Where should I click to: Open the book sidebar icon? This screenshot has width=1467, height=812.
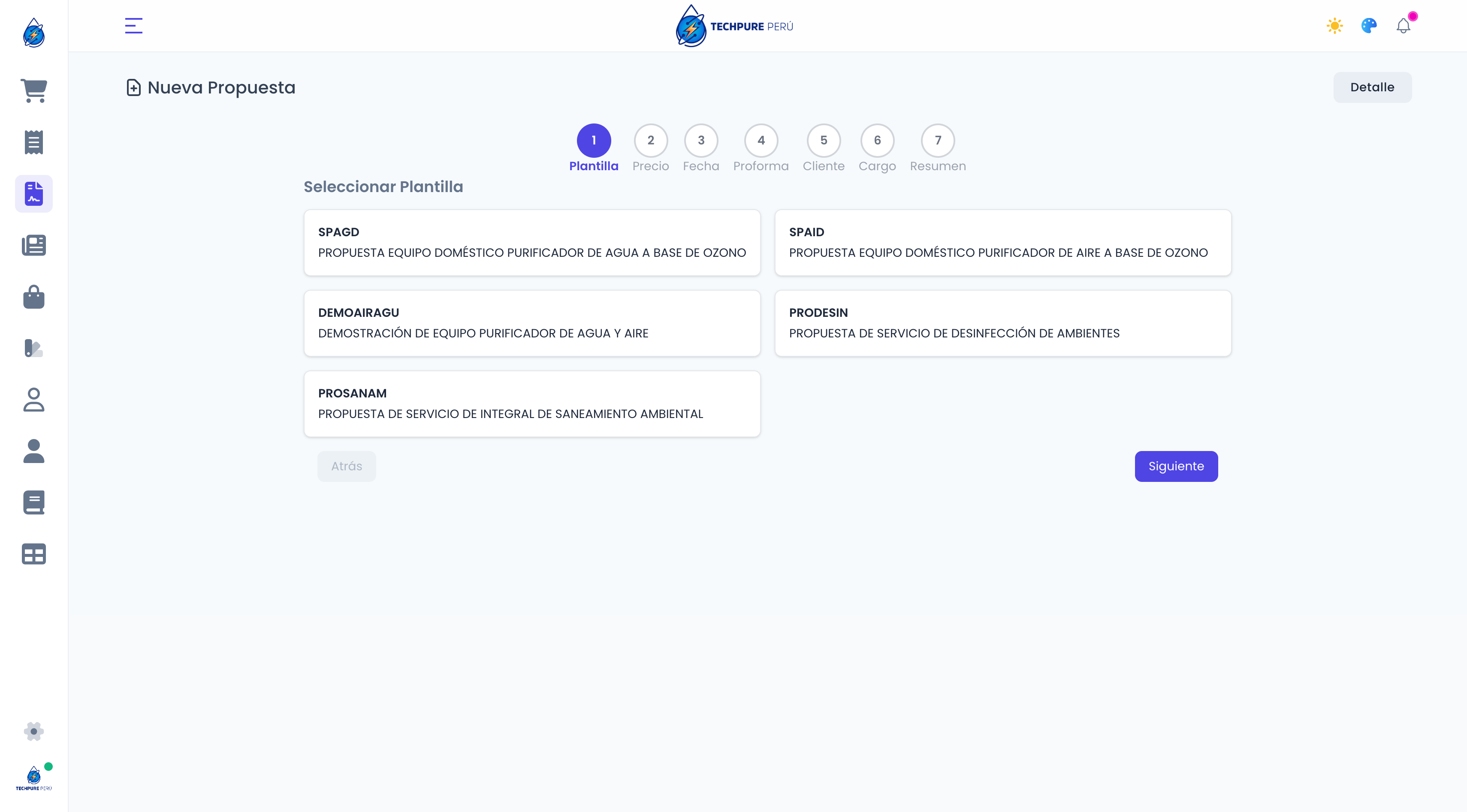coord(33,502)
